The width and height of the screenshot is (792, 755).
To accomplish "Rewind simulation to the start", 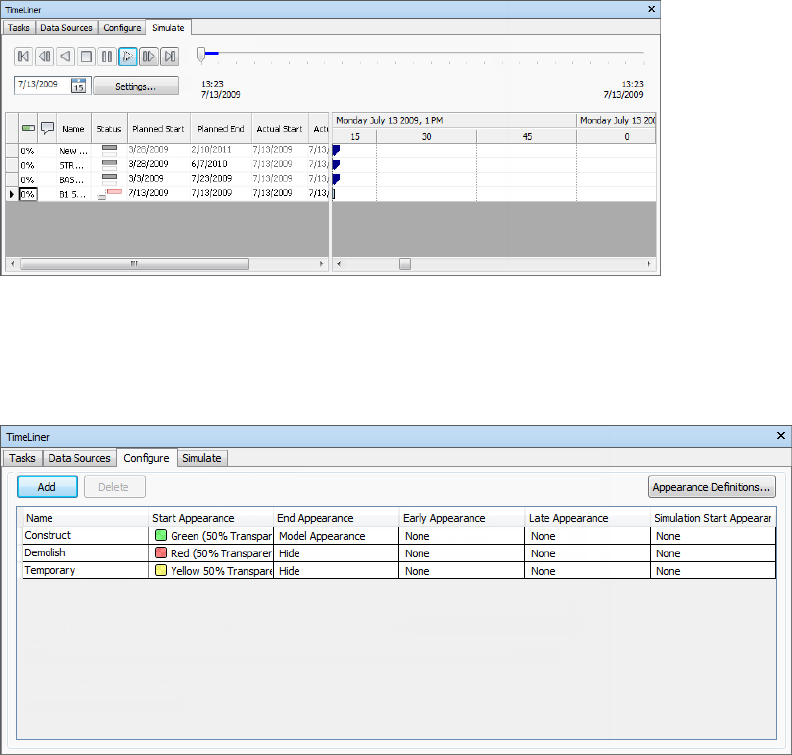I will tap(23, 57).
